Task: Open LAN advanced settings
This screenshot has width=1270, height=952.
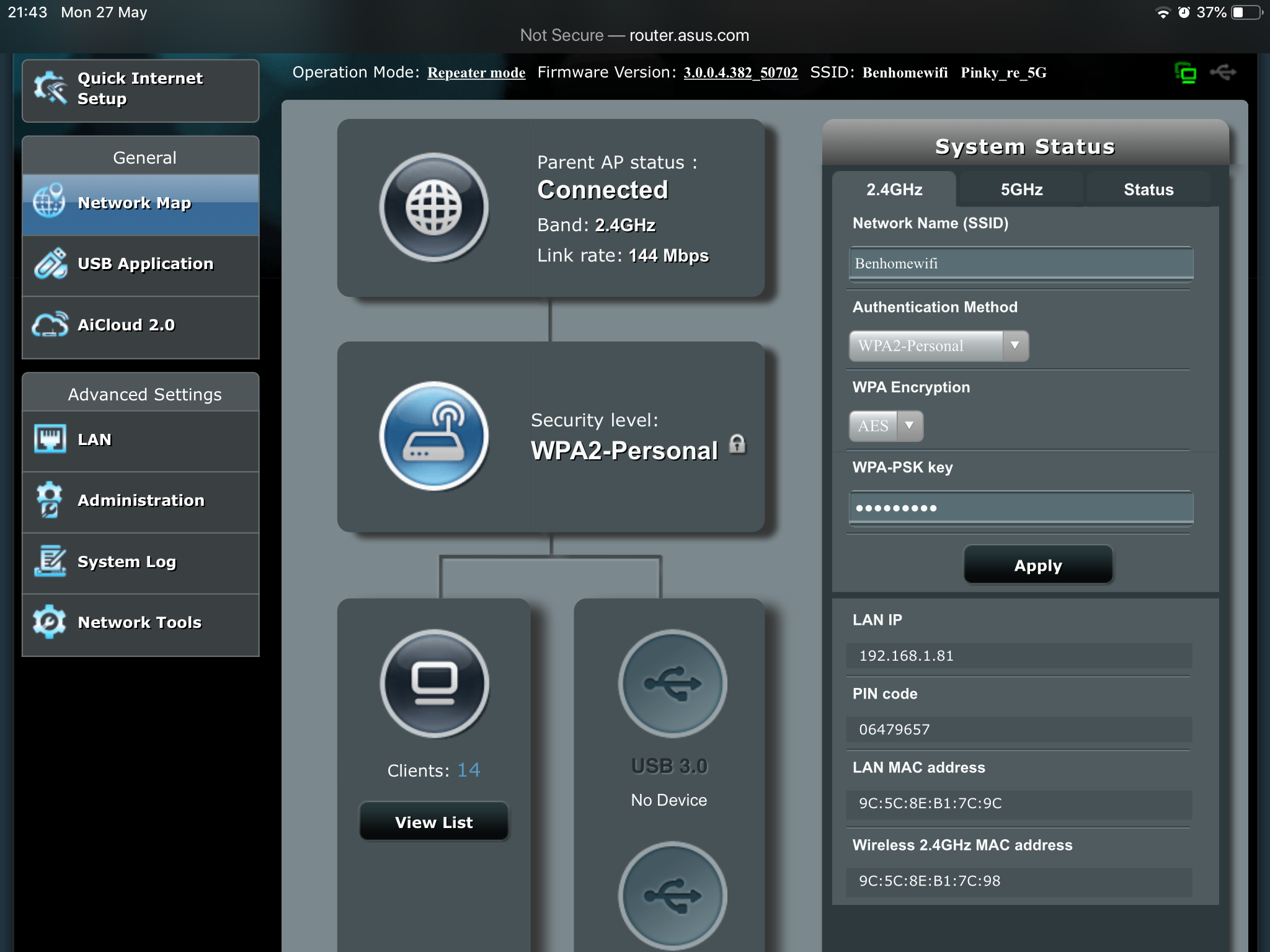Action: coord(141,440)
